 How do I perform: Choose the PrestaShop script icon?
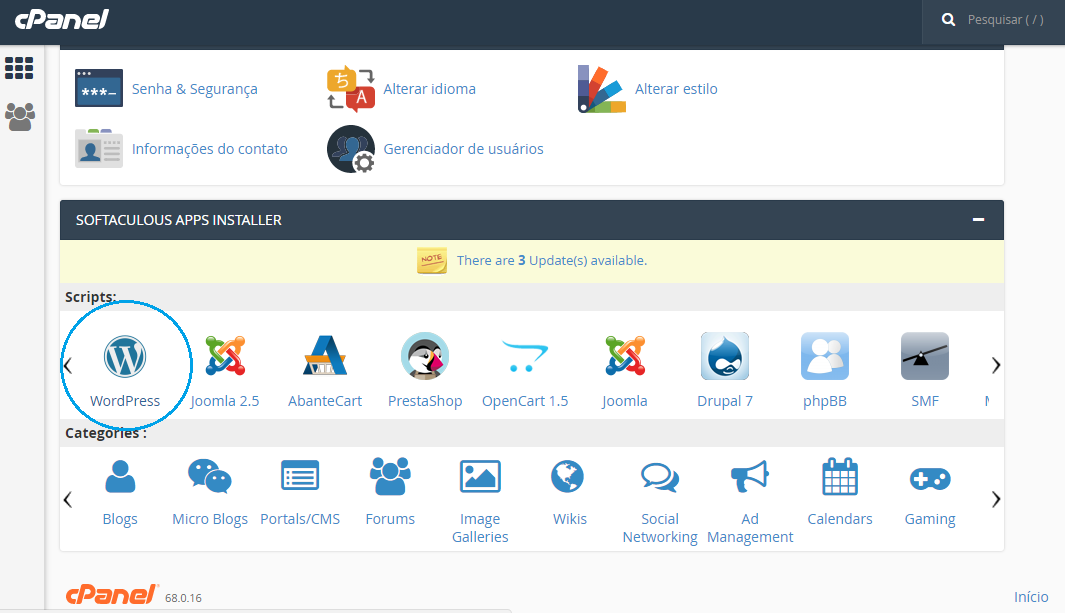click(x=425, y=356)
